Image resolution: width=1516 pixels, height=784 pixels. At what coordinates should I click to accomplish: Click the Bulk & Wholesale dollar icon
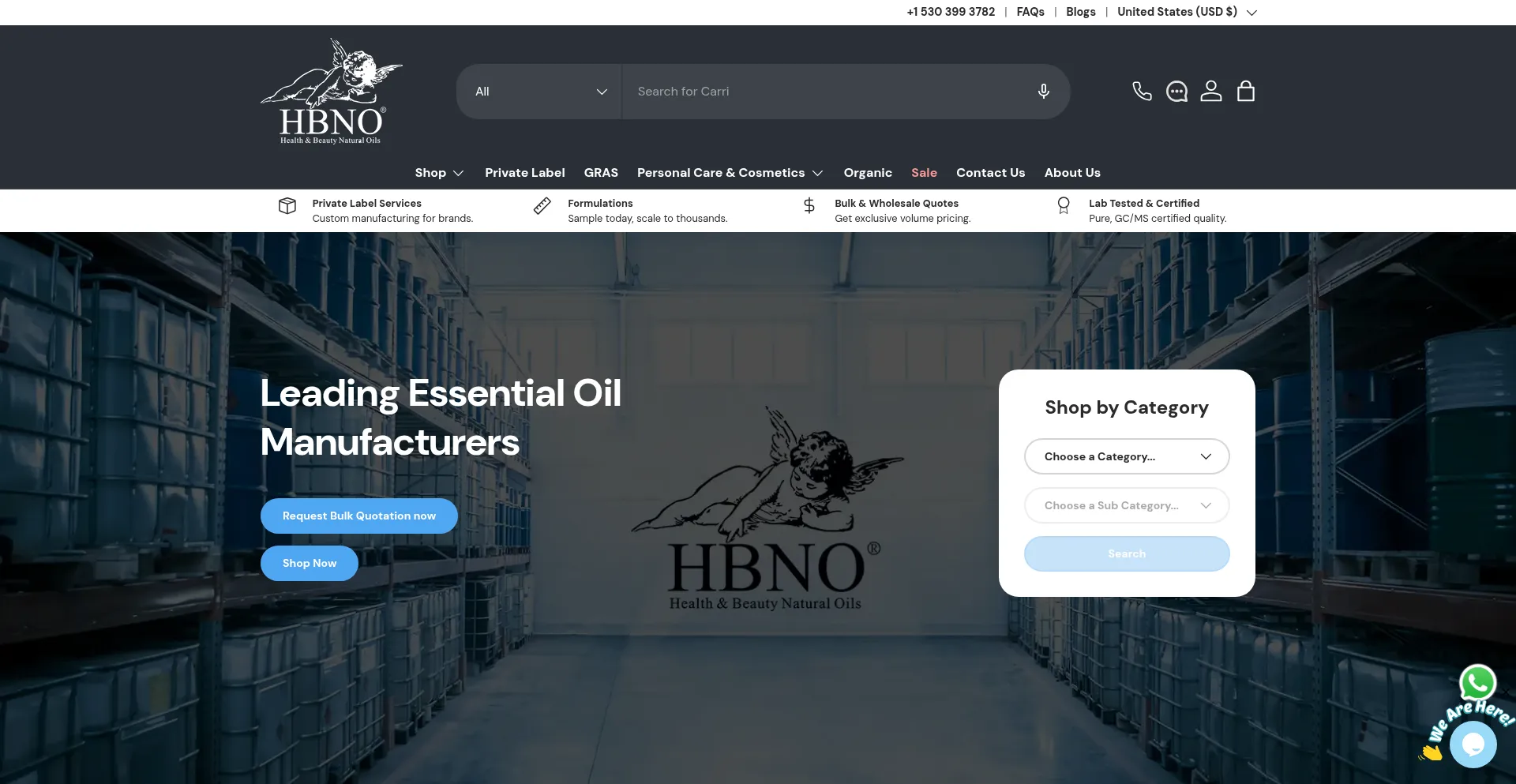(809, 206)
